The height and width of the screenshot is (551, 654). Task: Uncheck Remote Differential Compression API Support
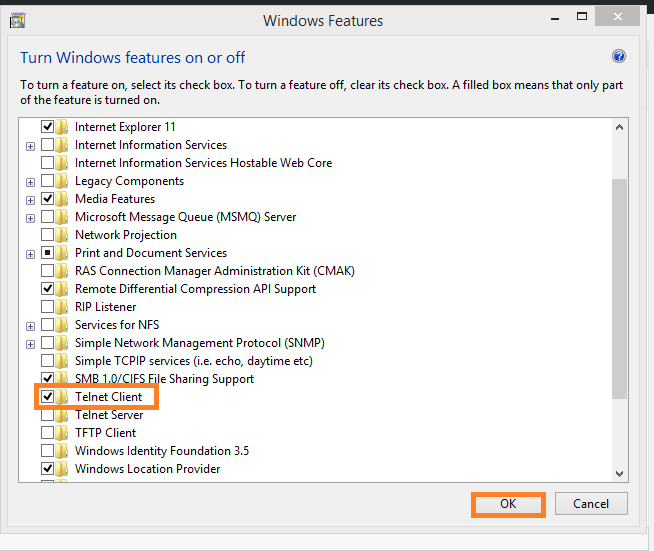click(48, 288)
